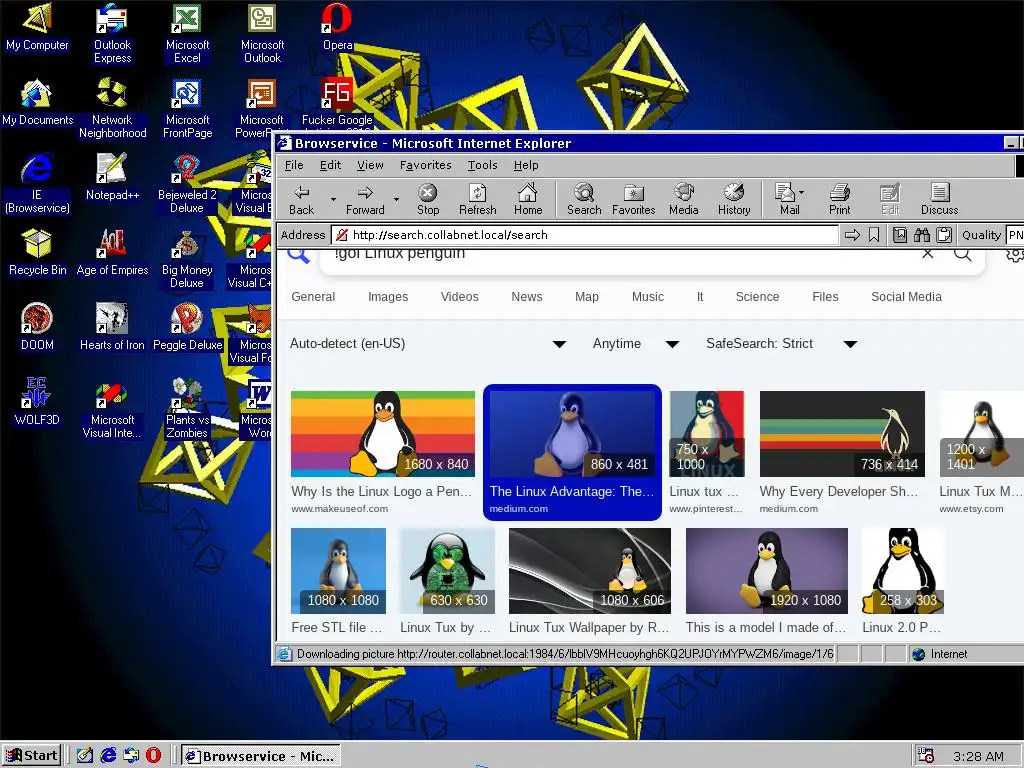Switch to the General search tab
This screenshot has height=768, width=1024.
(313, 296)
